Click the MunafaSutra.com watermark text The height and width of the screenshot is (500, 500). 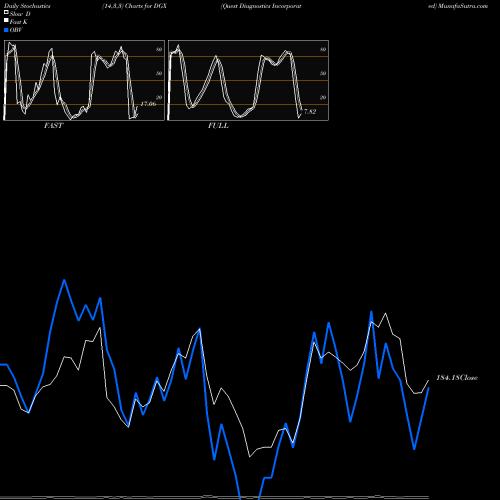coord(463,6)
